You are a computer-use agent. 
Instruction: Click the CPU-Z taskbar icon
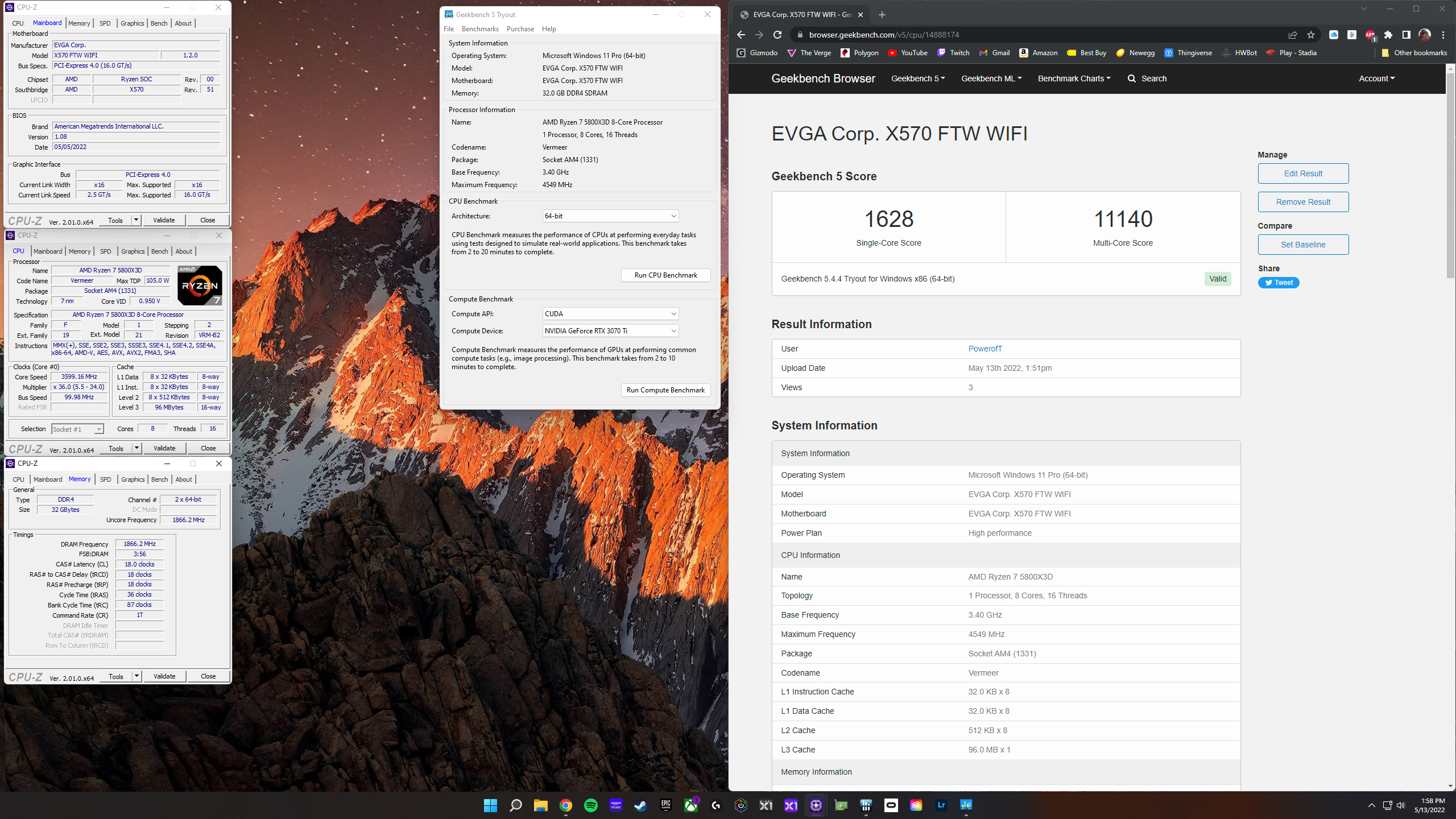816,805
